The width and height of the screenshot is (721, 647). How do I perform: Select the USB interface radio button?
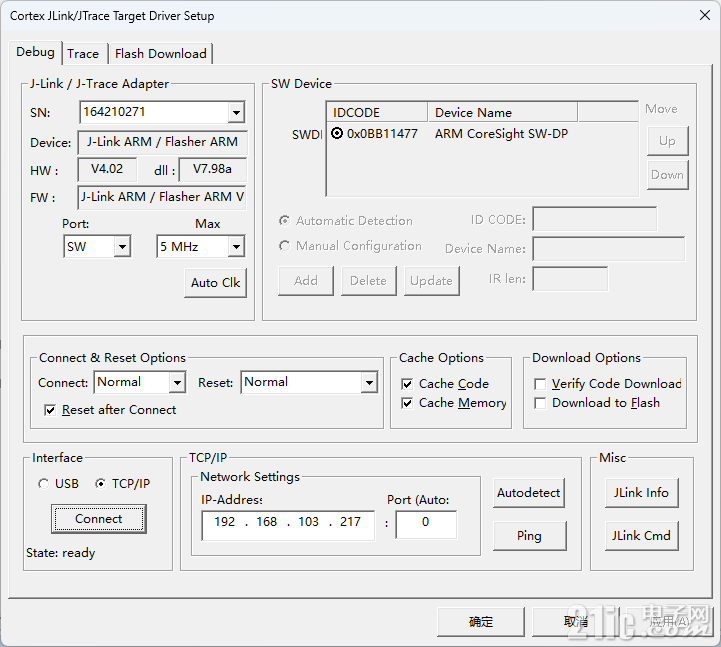coord(44,484)
